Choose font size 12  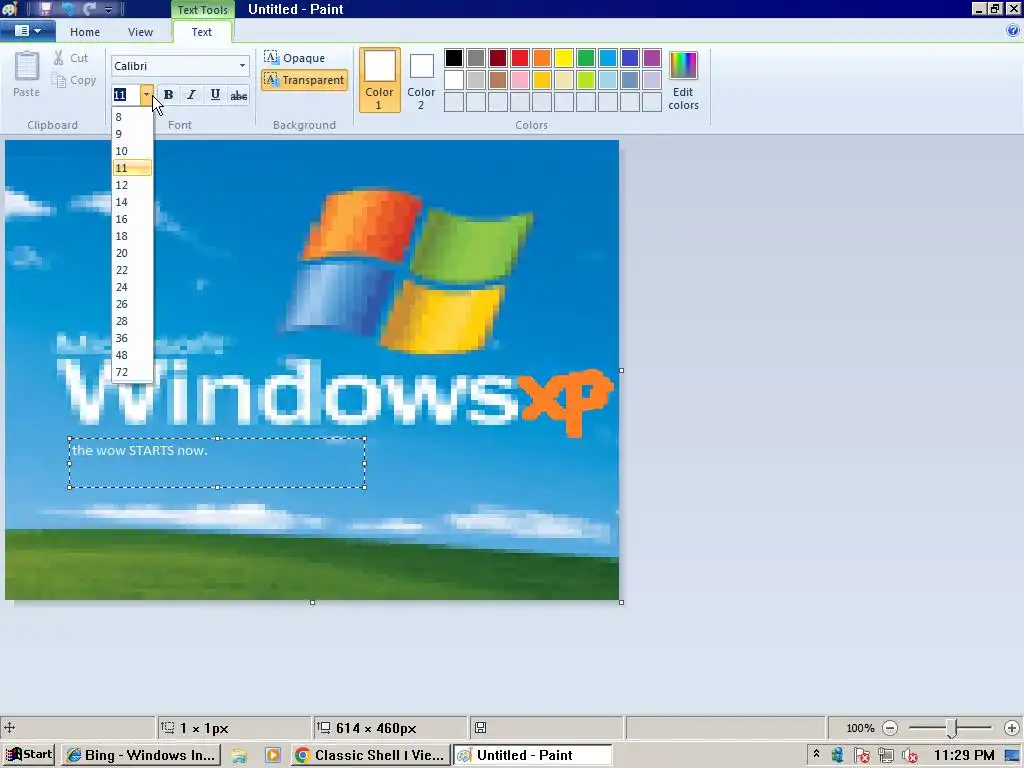[x=132, y=185]
